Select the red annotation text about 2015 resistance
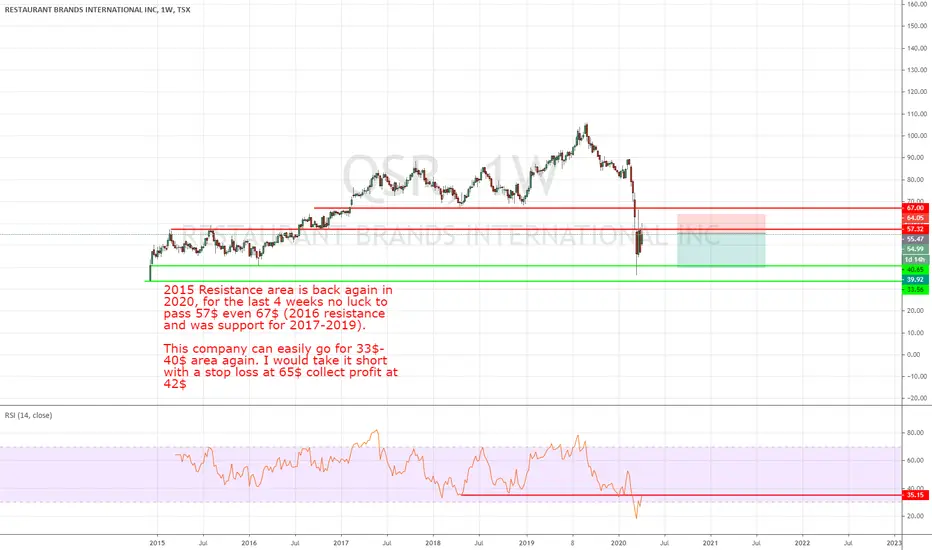The width and height of the screenshot is (932, 550). [281, 337]
